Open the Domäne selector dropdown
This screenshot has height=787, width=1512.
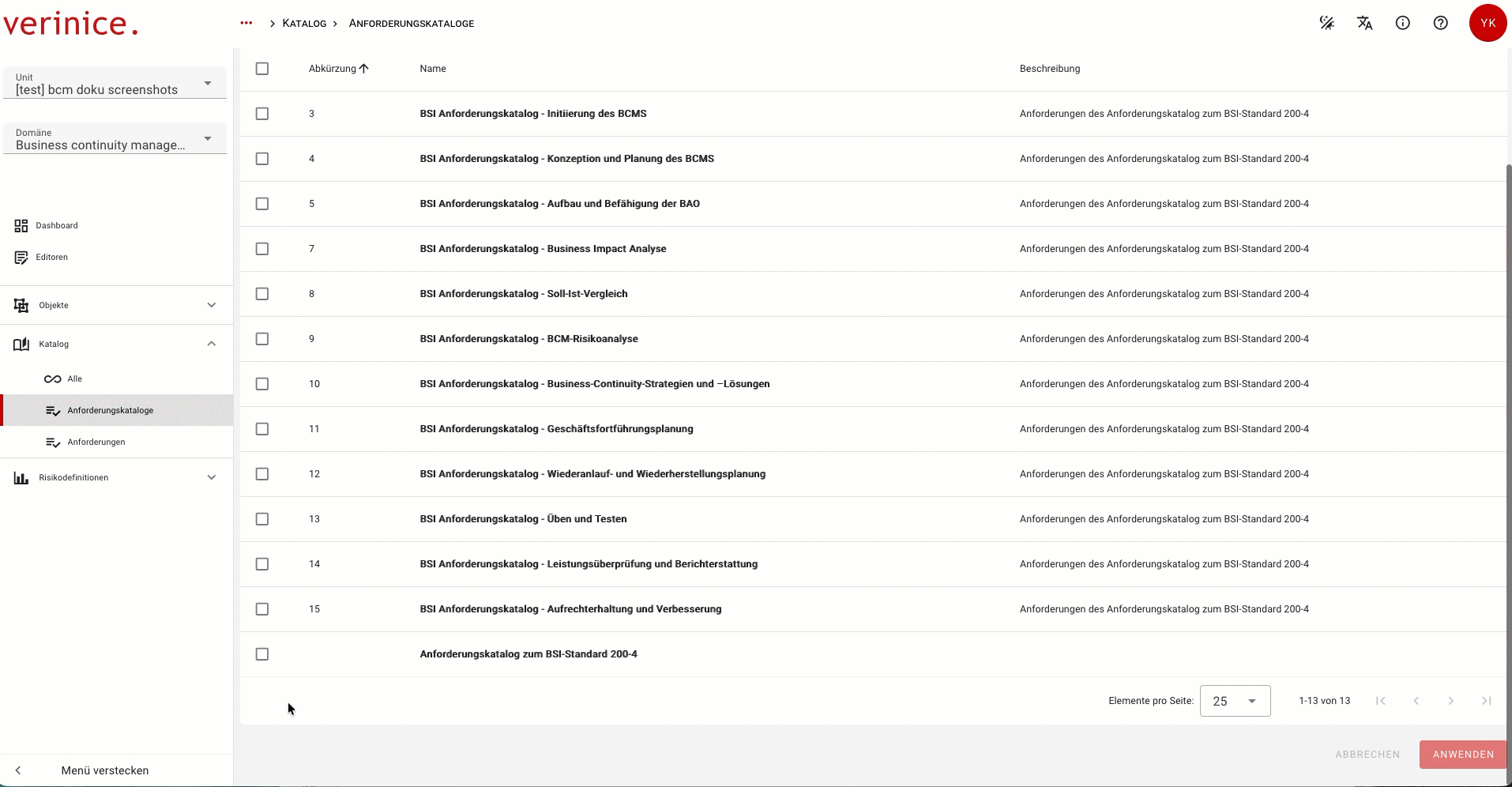click(x=115, y=139)
